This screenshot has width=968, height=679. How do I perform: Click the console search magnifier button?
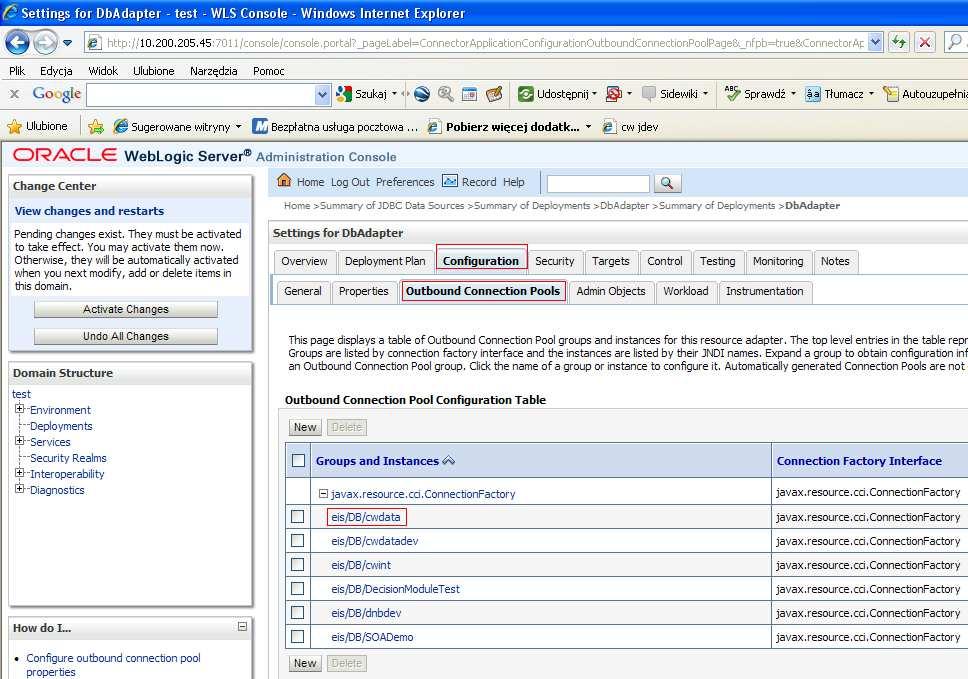click(667, 183)
